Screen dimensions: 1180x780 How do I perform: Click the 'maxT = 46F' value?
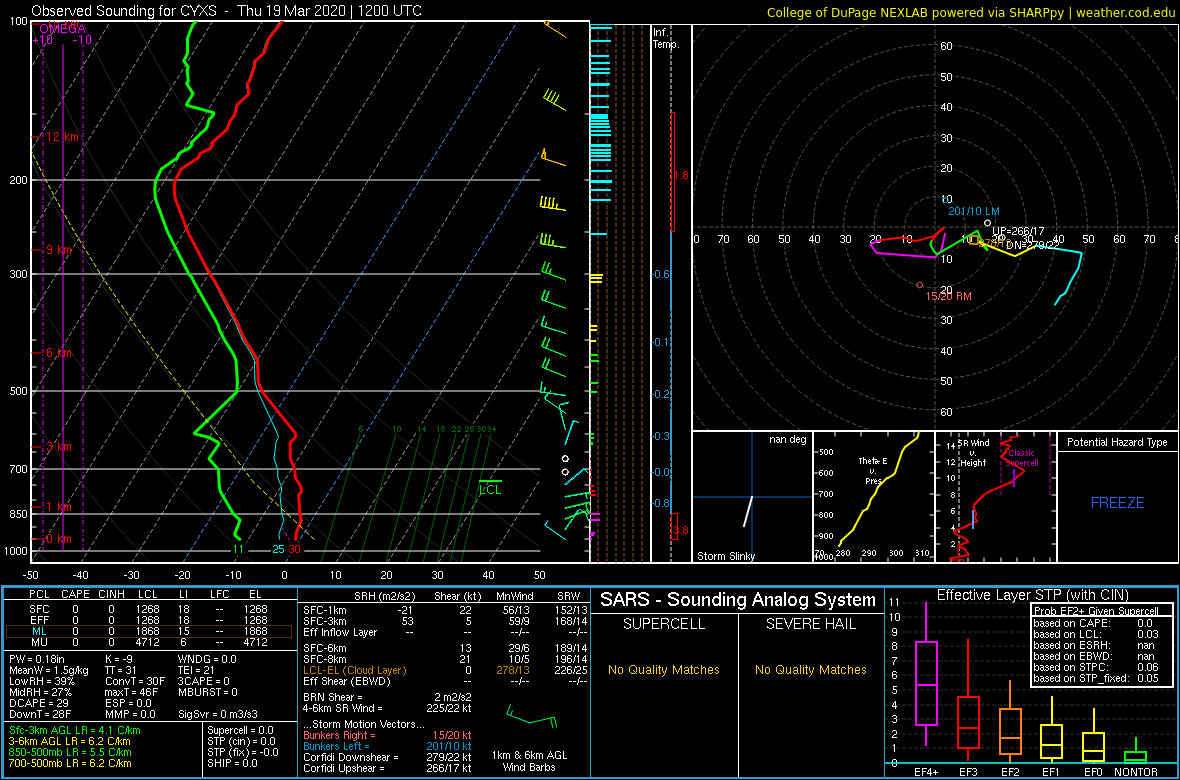click(132, 693)
